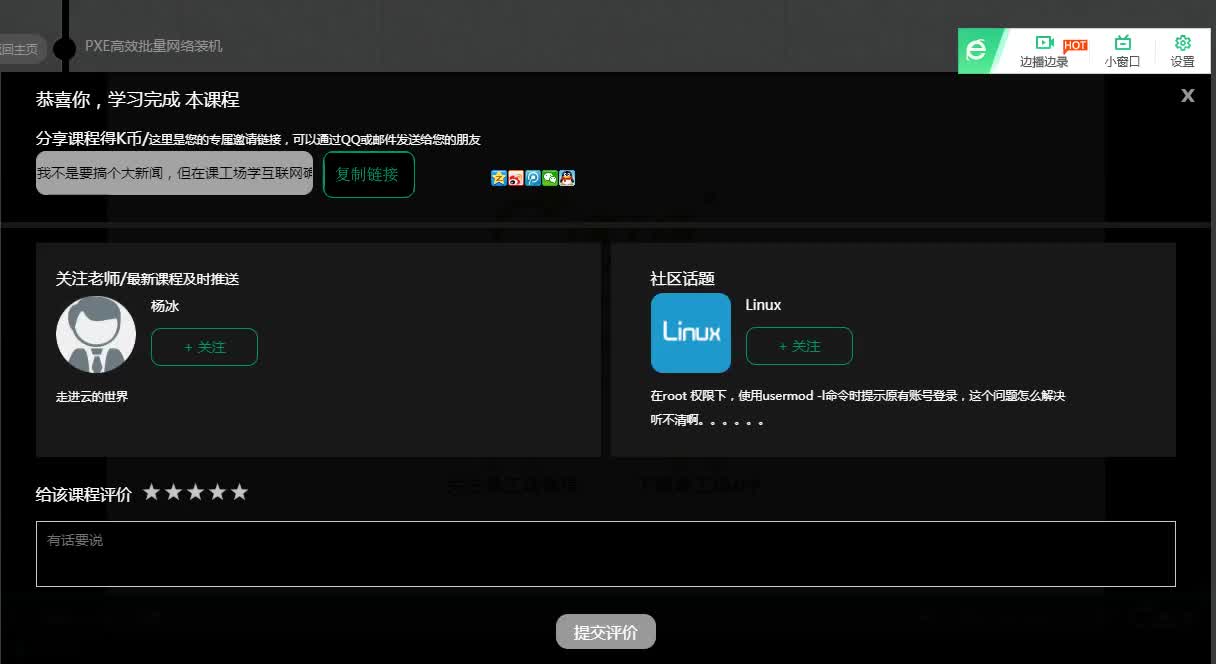
Task: Copy the invitation link with 复制链接
Action: [368, 174]
